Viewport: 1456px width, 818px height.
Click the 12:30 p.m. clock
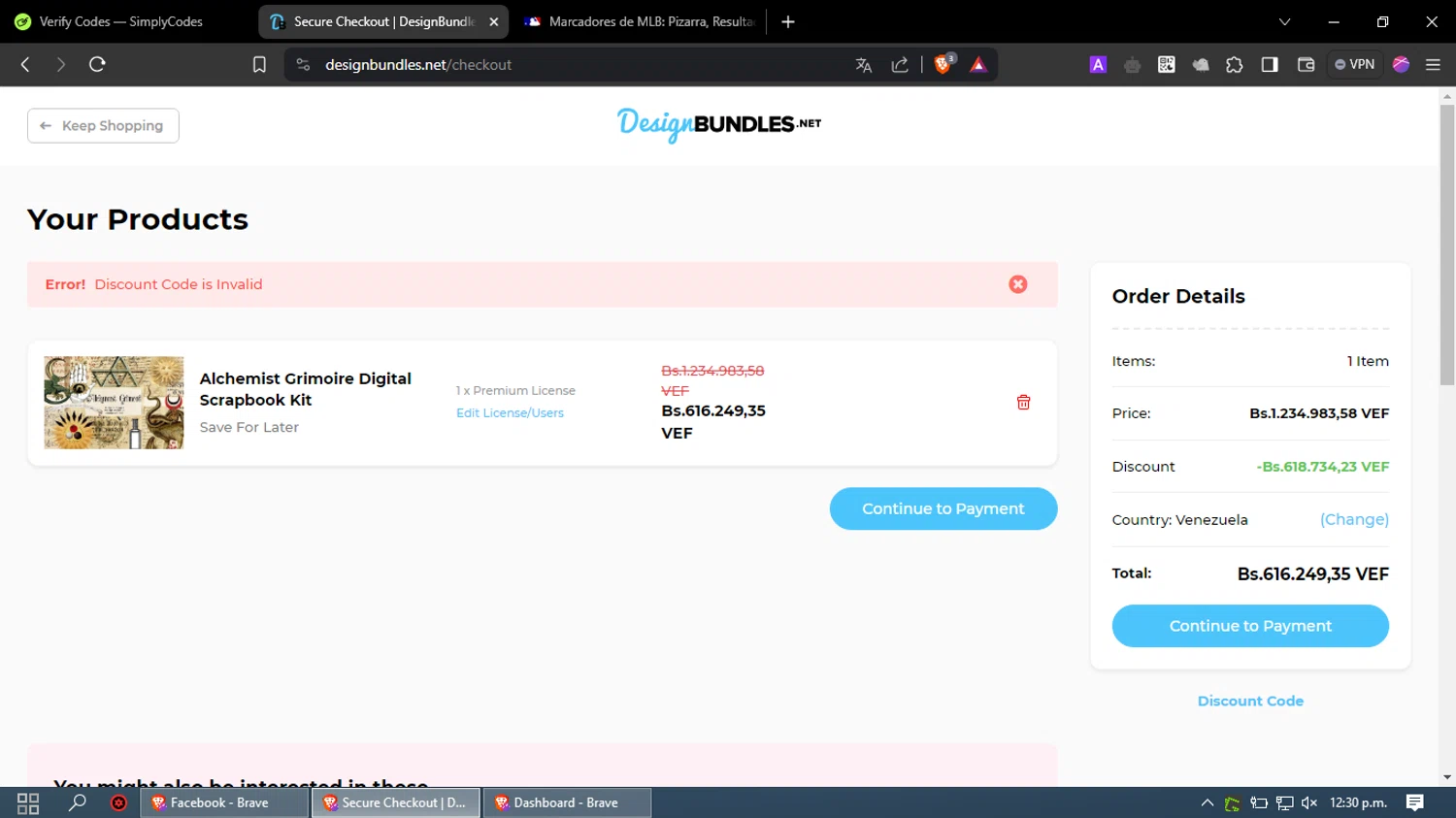point(1358,802)
